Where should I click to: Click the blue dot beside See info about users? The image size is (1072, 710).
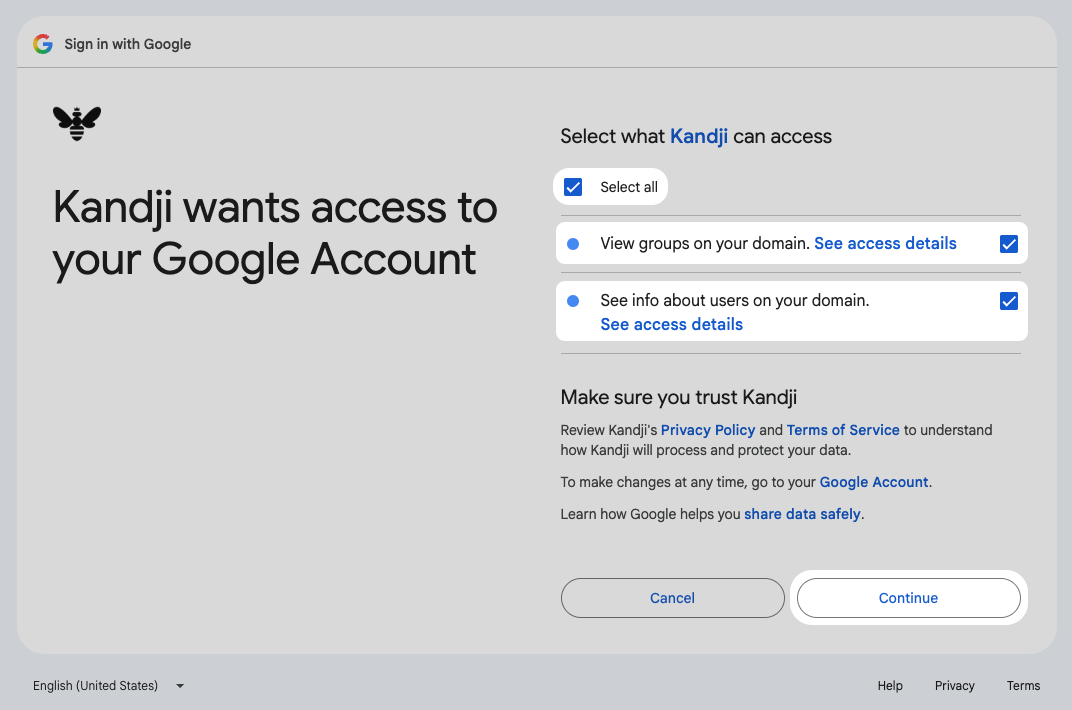pyautogui.click(x=573, y=301)
